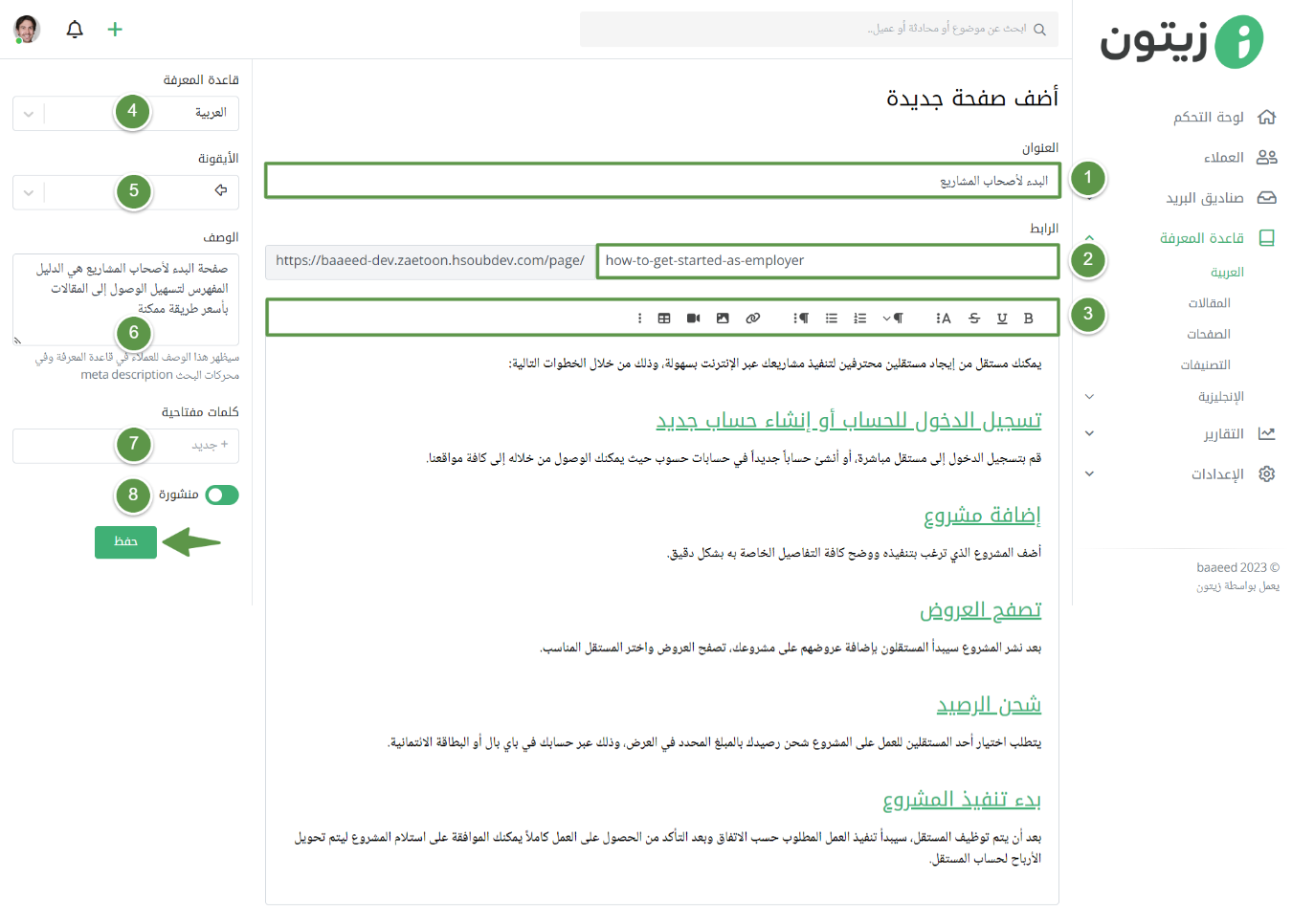Click the العنوان title input field

(662, 181)
